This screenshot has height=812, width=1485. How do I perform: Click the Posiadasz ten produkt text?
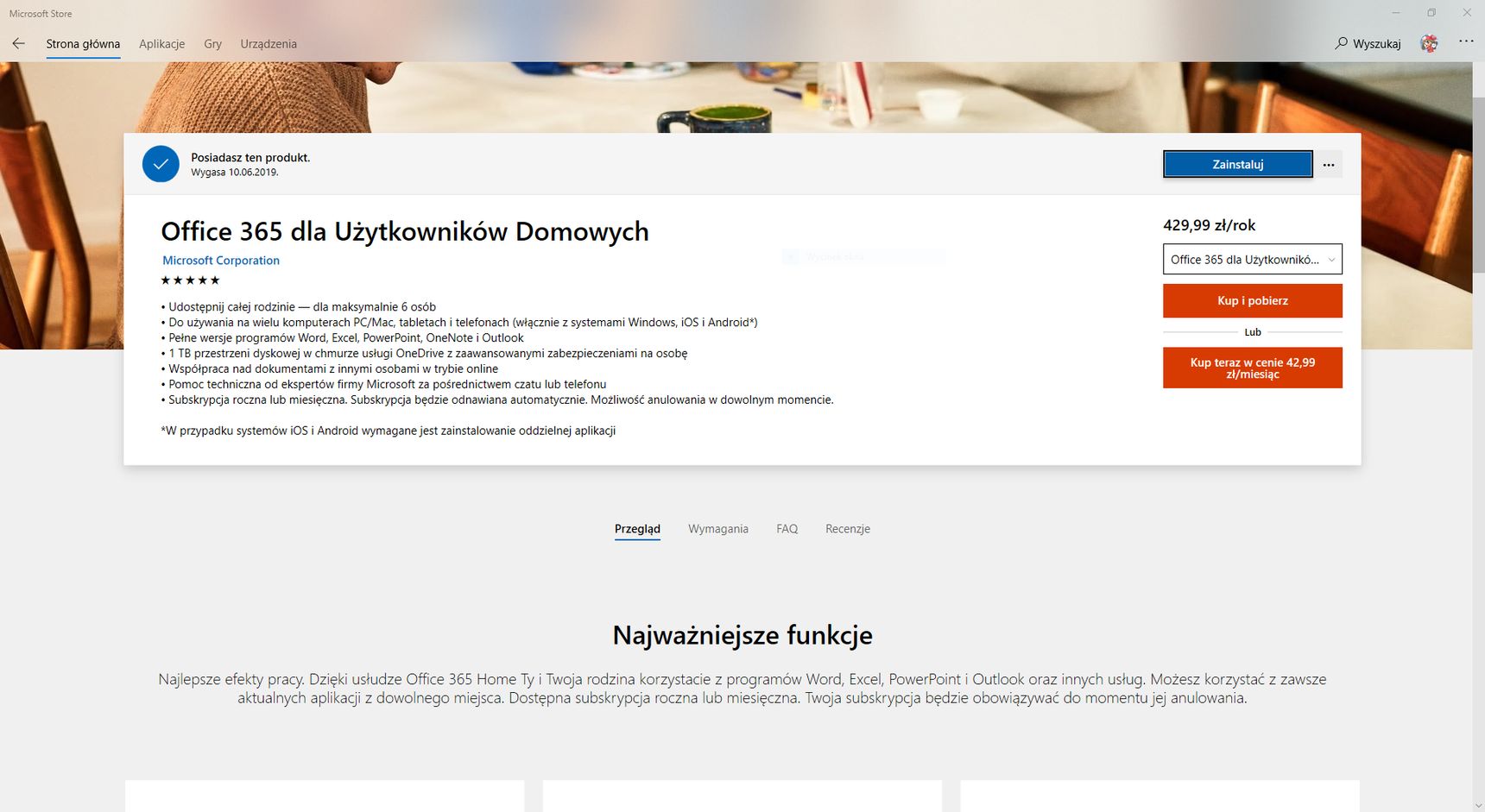(x=250, y=158)
